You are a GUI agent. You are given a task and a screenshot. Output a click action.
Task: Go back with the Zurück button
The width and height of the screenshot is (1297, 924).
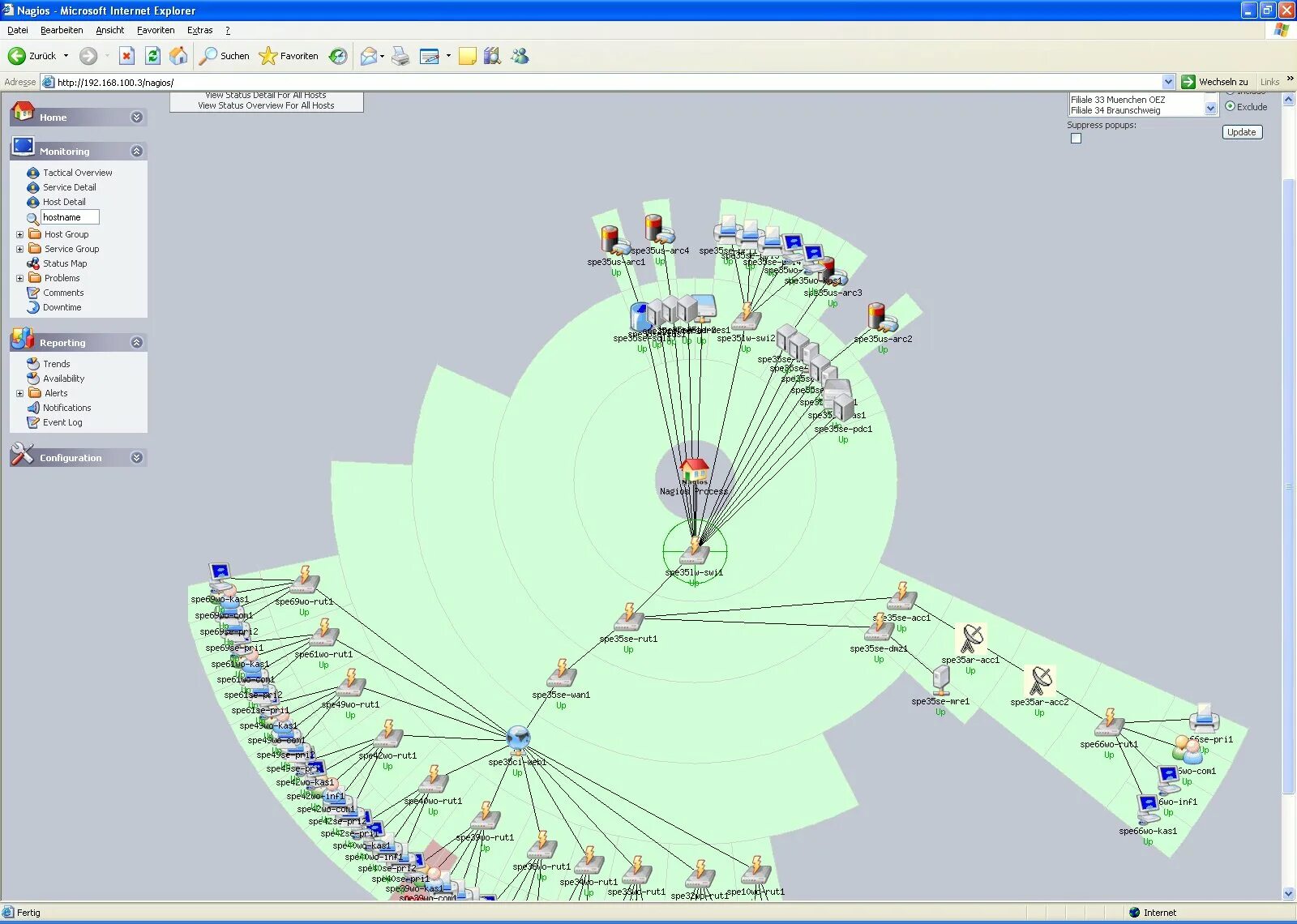tap(32, 56)
